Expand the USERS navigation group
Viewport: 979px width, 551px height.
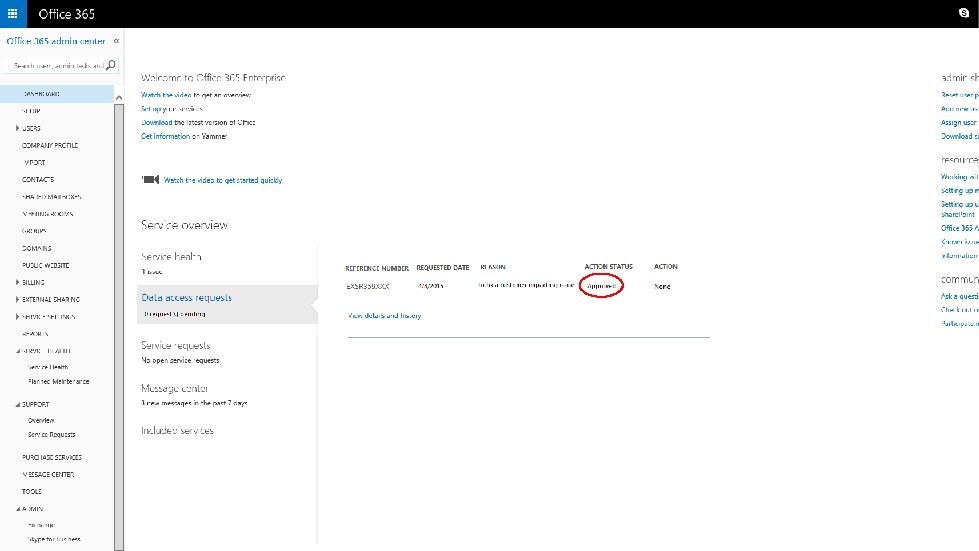[x=17, y=128]
